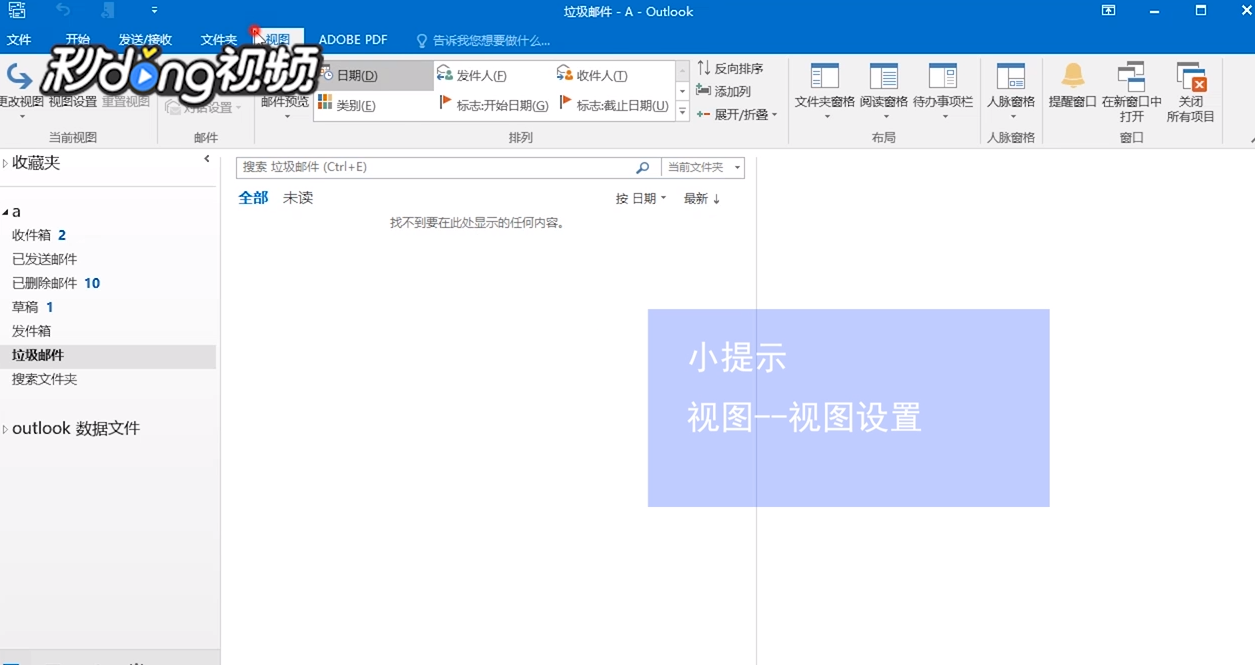This screenshot has height=665, width=1255.
Task: Open the 文件 tab
Action: point(19,40)
